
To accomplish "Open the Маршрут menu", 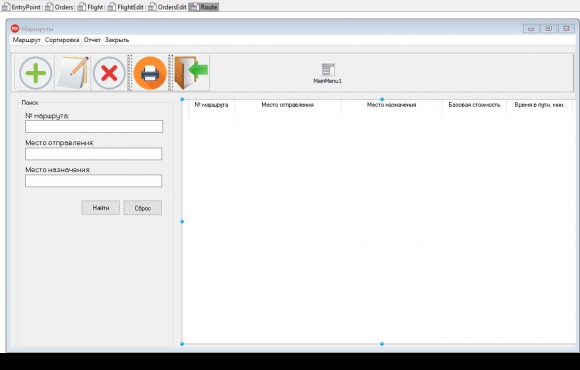I will [x=26, y=40].
